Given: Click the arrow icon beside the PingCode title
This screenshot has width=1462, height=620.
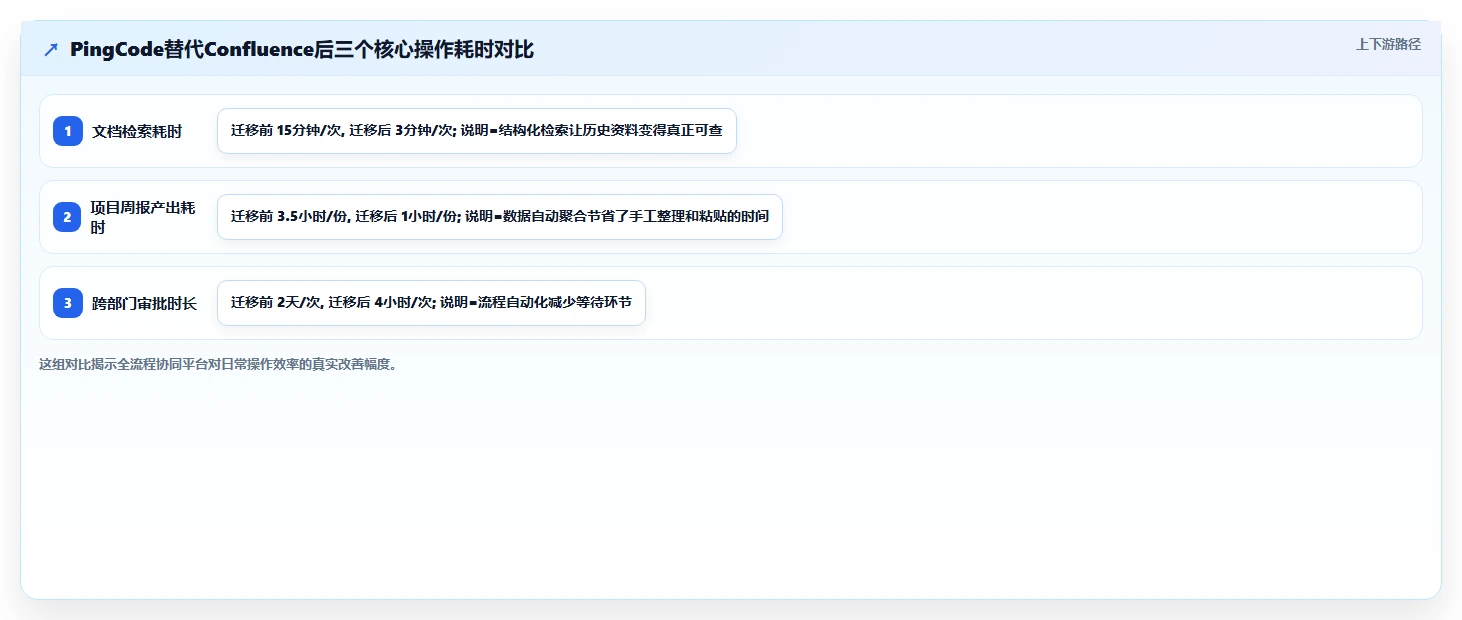Looking at the screenshot, I should click(x=51, y=50).
